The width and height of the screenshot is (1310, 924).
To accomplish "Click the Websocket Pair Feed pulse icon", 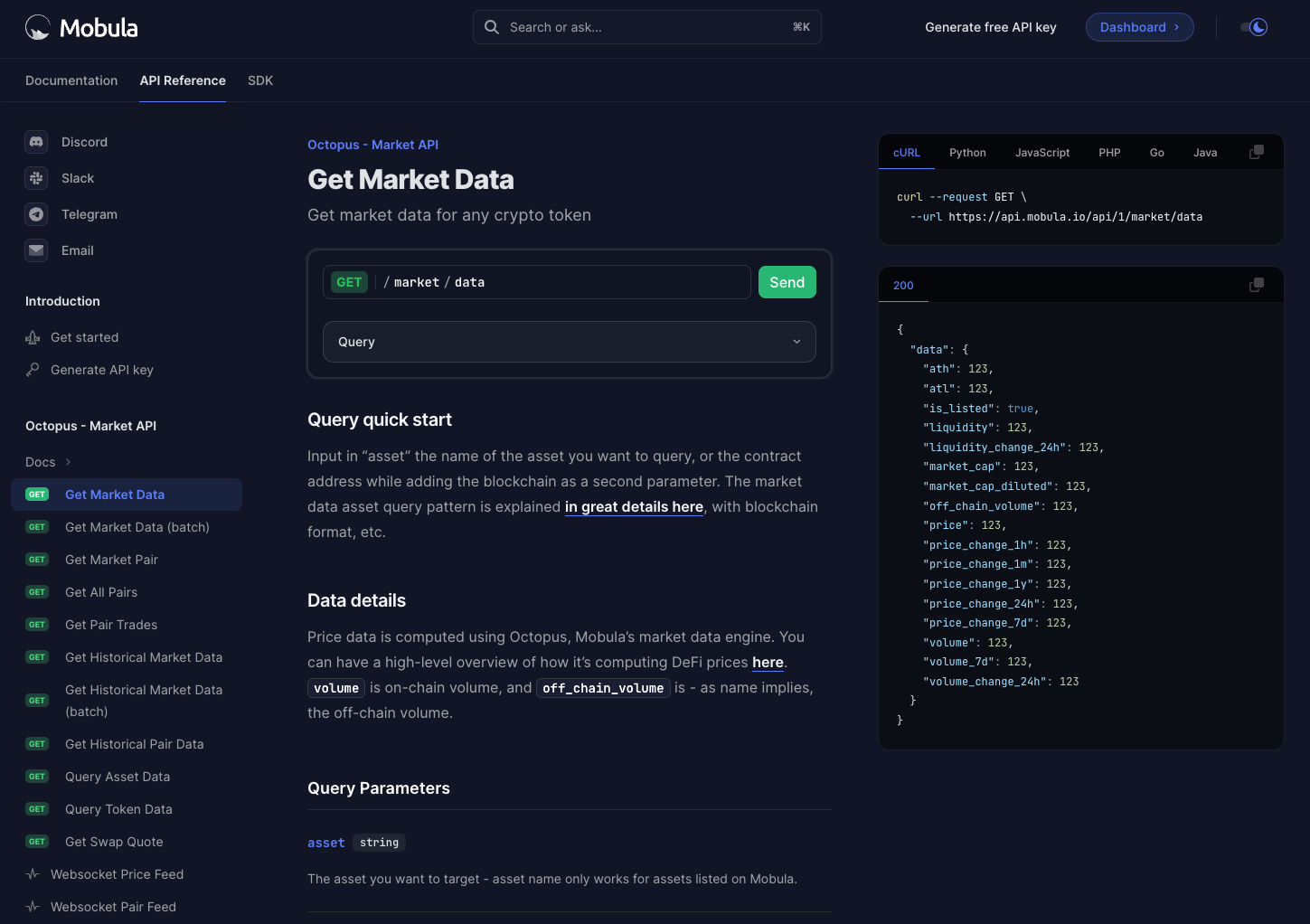I will click(33, 907).
